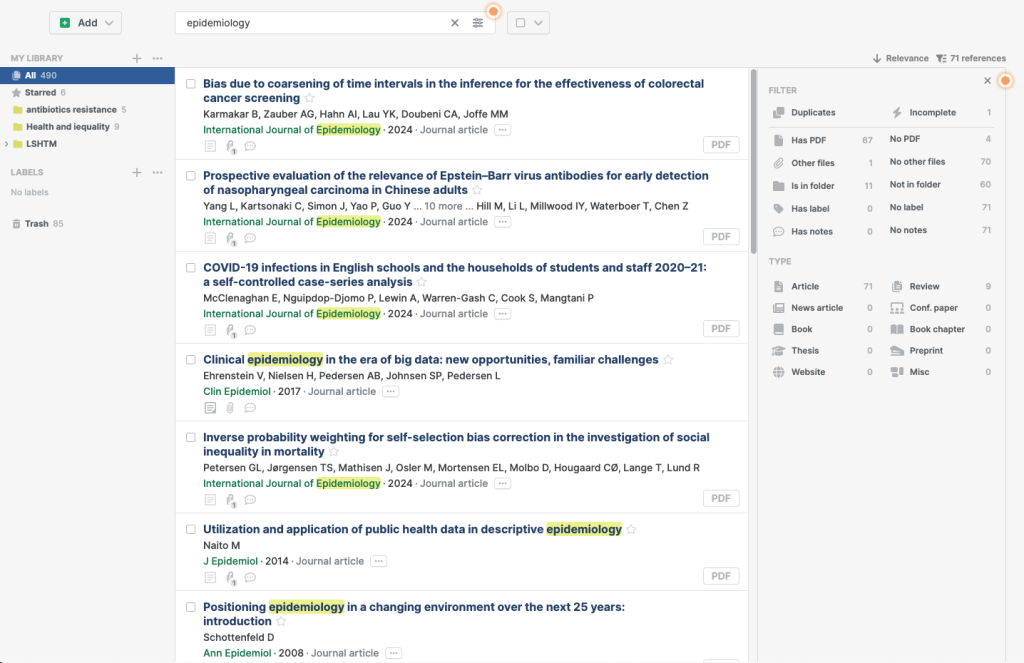Expand the LSHTM folder tree

point(7,144)
